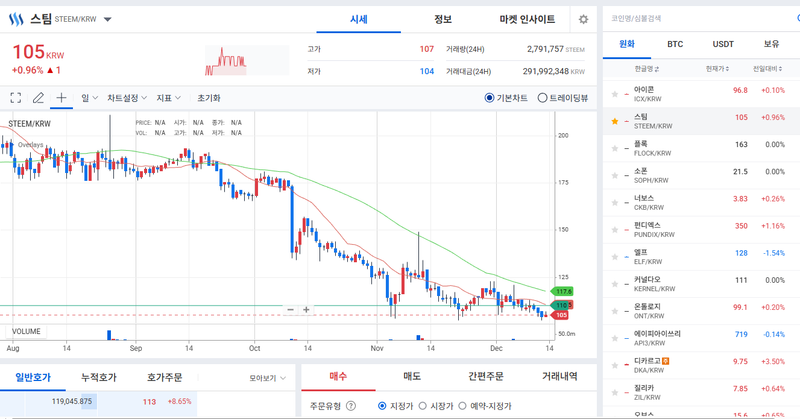This screenshot has width=800, height=419.
Task: Select the 트레이딩뷰 chart radio button
Action: pos(543,98)
